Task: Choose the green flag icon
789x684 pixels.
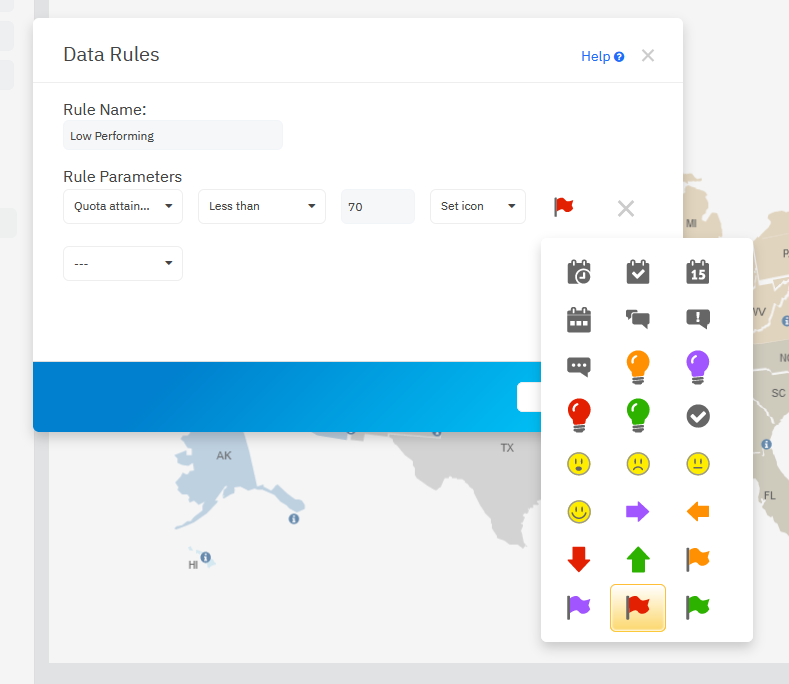Action: (x=697, y=607)
